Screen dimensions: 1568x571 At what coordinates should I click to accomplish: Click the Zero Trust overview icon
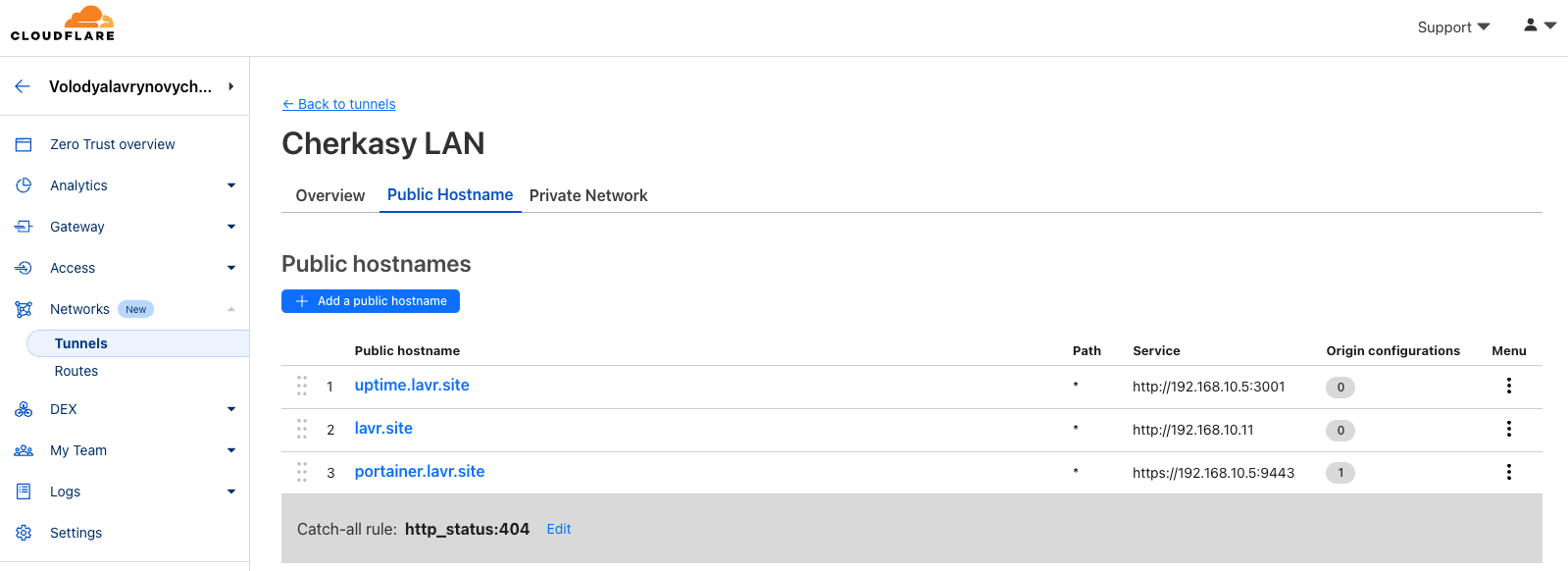[24, 144]
